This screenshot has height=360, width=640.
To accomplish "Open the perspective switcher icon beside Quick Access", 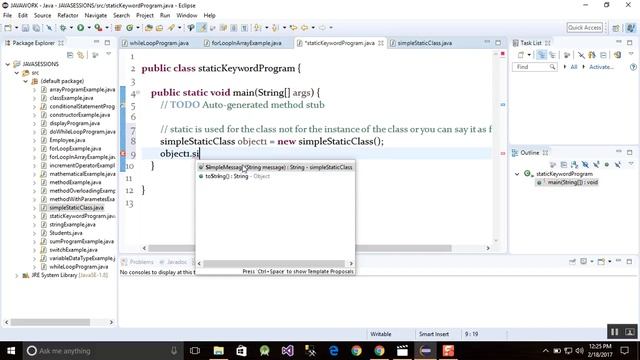I will [616, 28].
